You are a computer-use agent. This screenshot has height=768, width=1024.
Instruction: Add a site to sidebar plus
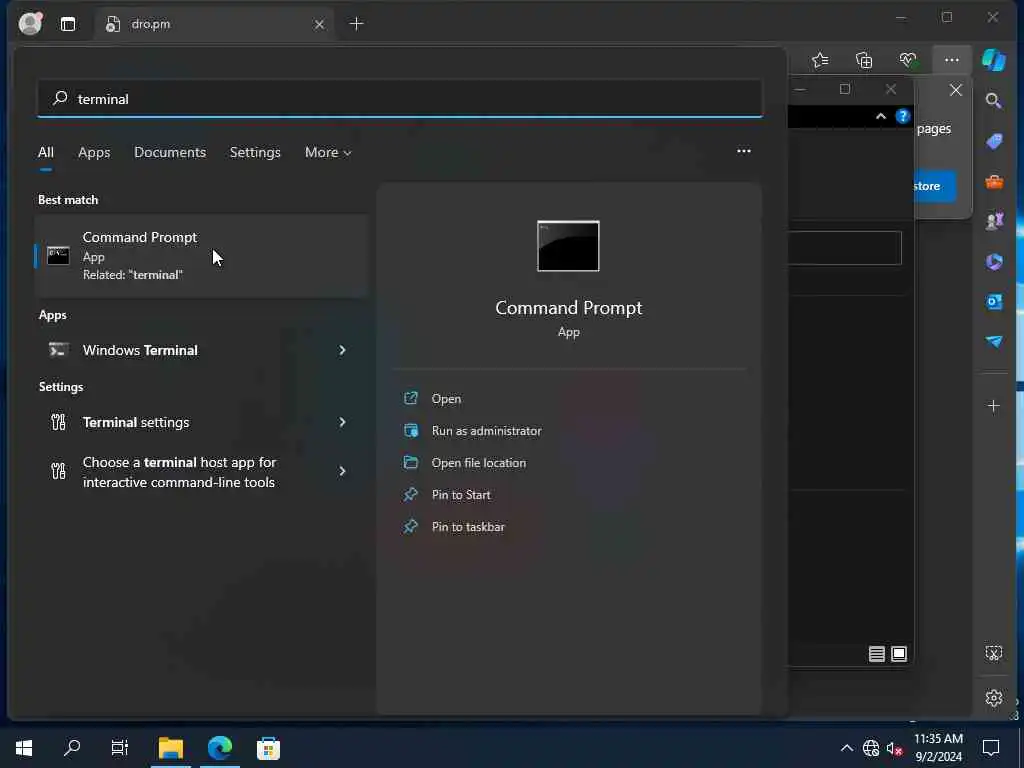(993, 406)
